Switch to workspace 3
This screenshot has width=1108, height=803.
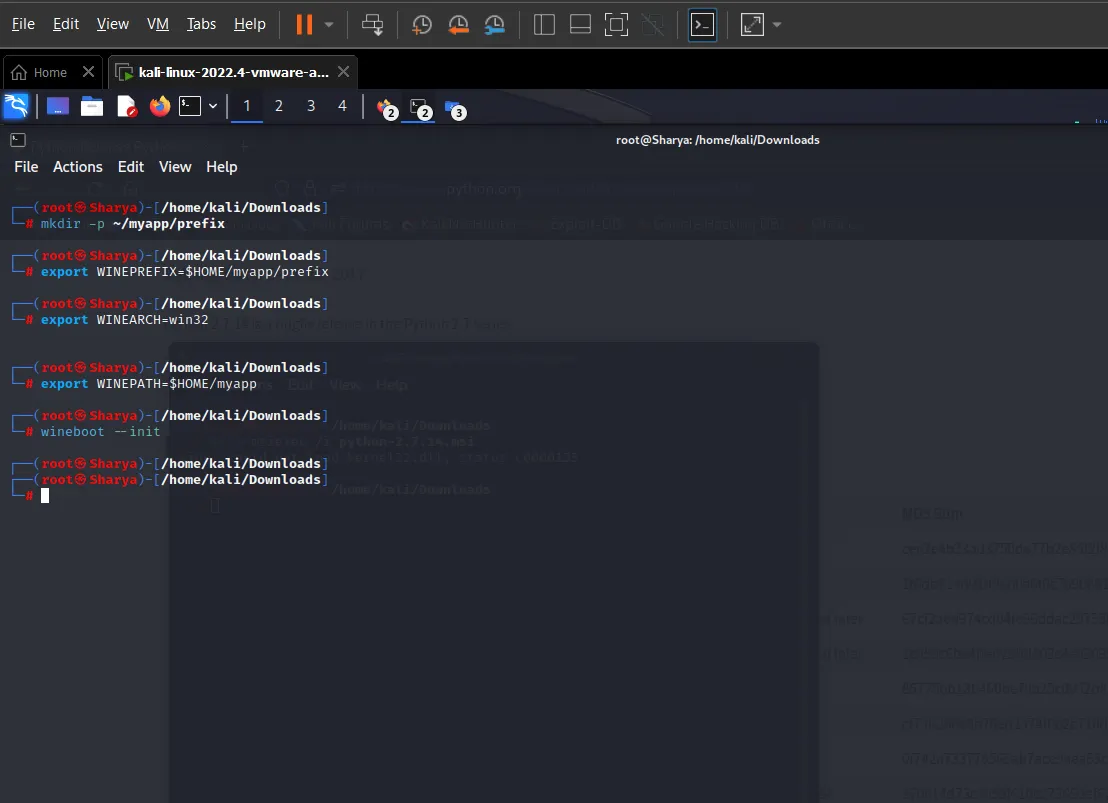click(x=310, y=105)
